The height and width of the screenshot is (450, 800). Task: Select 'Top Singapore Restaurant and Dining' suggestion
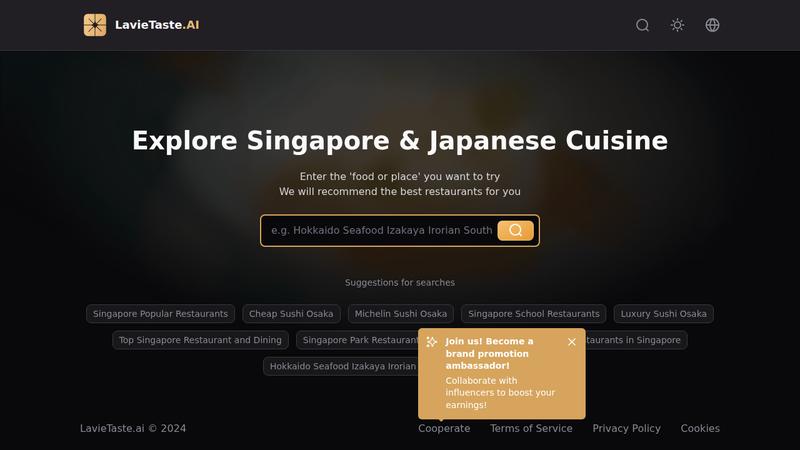[201, 340]
